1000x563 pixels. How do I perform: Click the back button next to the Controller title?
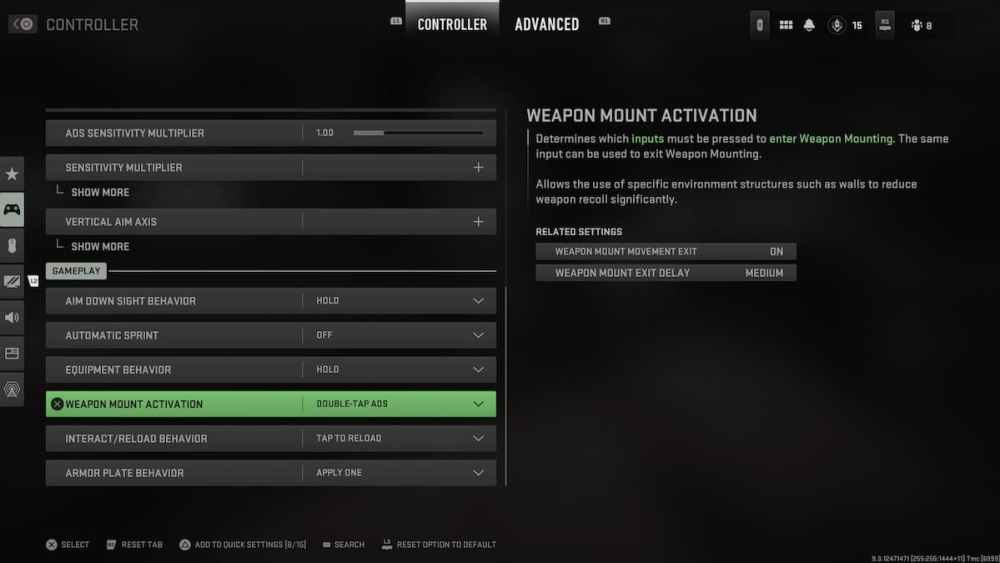23,24
